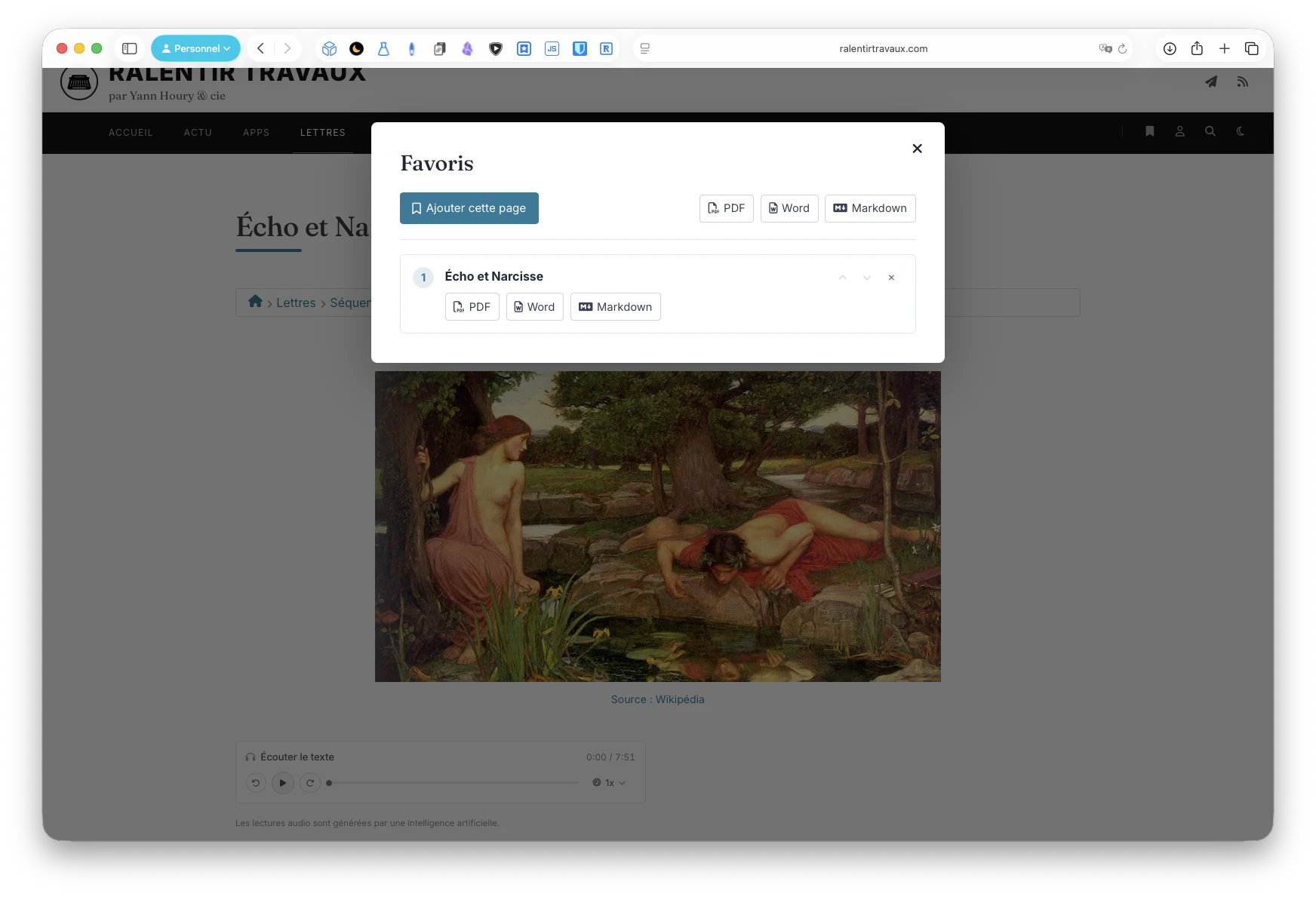The image size is (1316, 897).
Task: Open a new tab
Action: pyautogui.click(x=1224, y=48)
